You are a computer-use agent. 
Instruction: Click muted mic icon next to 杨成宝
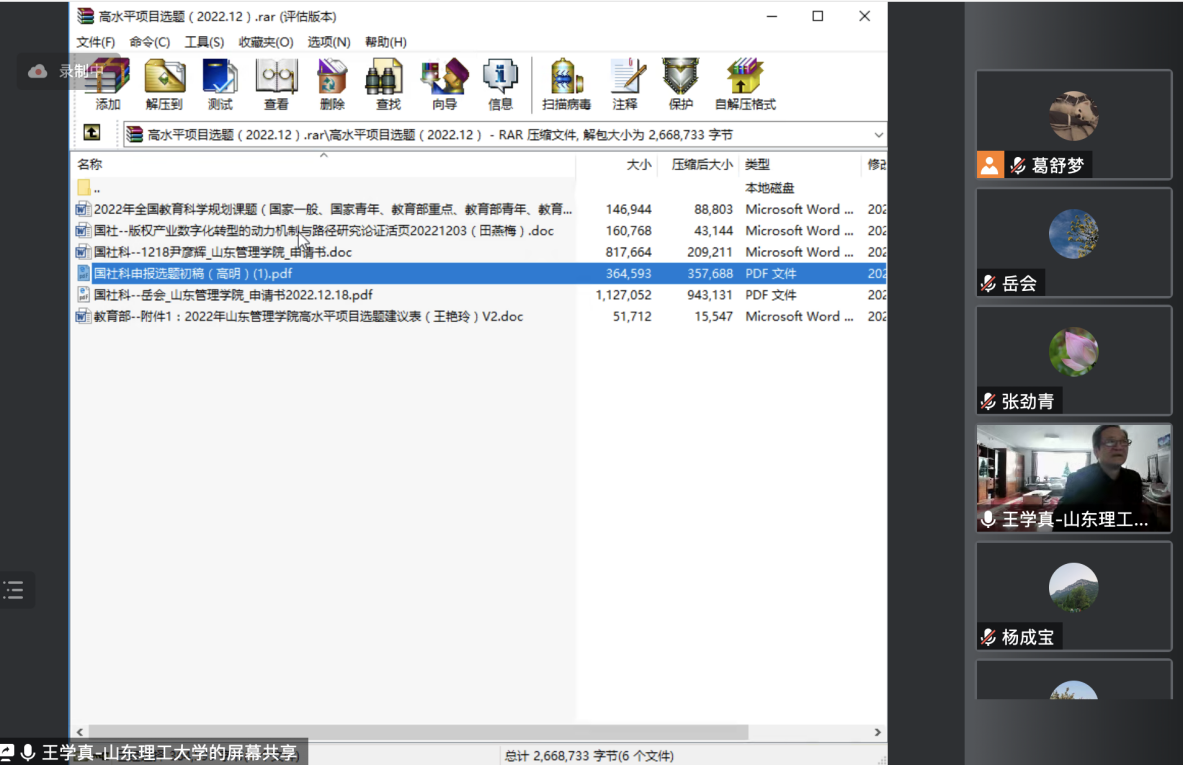coord(988,638)
